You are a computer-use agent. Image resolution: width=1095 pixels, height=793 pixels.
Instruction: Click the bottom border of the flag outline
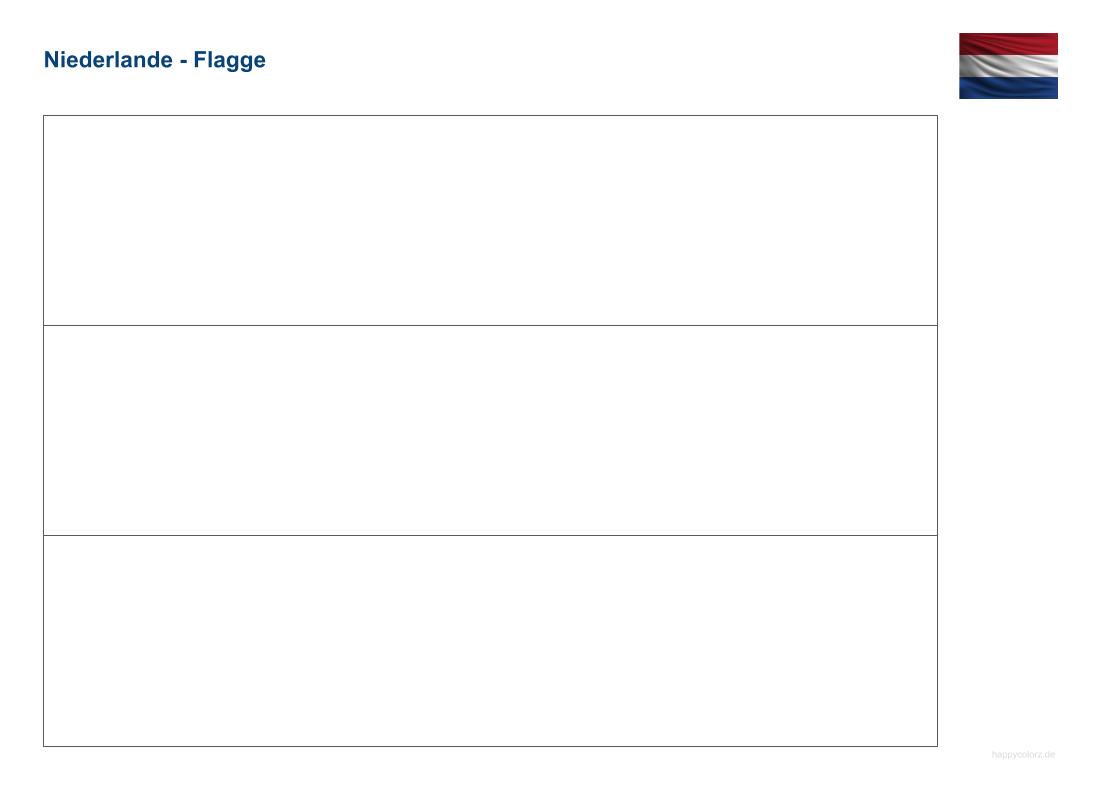490,746
